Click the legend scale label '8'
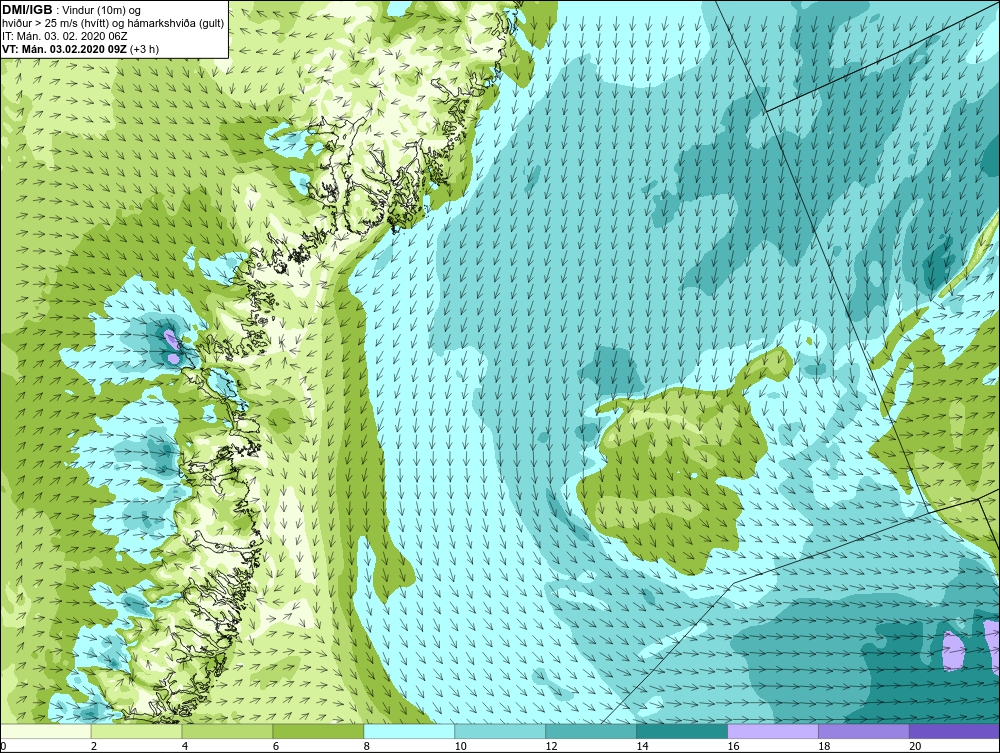Viewport: 1000px width, 753px height. point(366,746)
